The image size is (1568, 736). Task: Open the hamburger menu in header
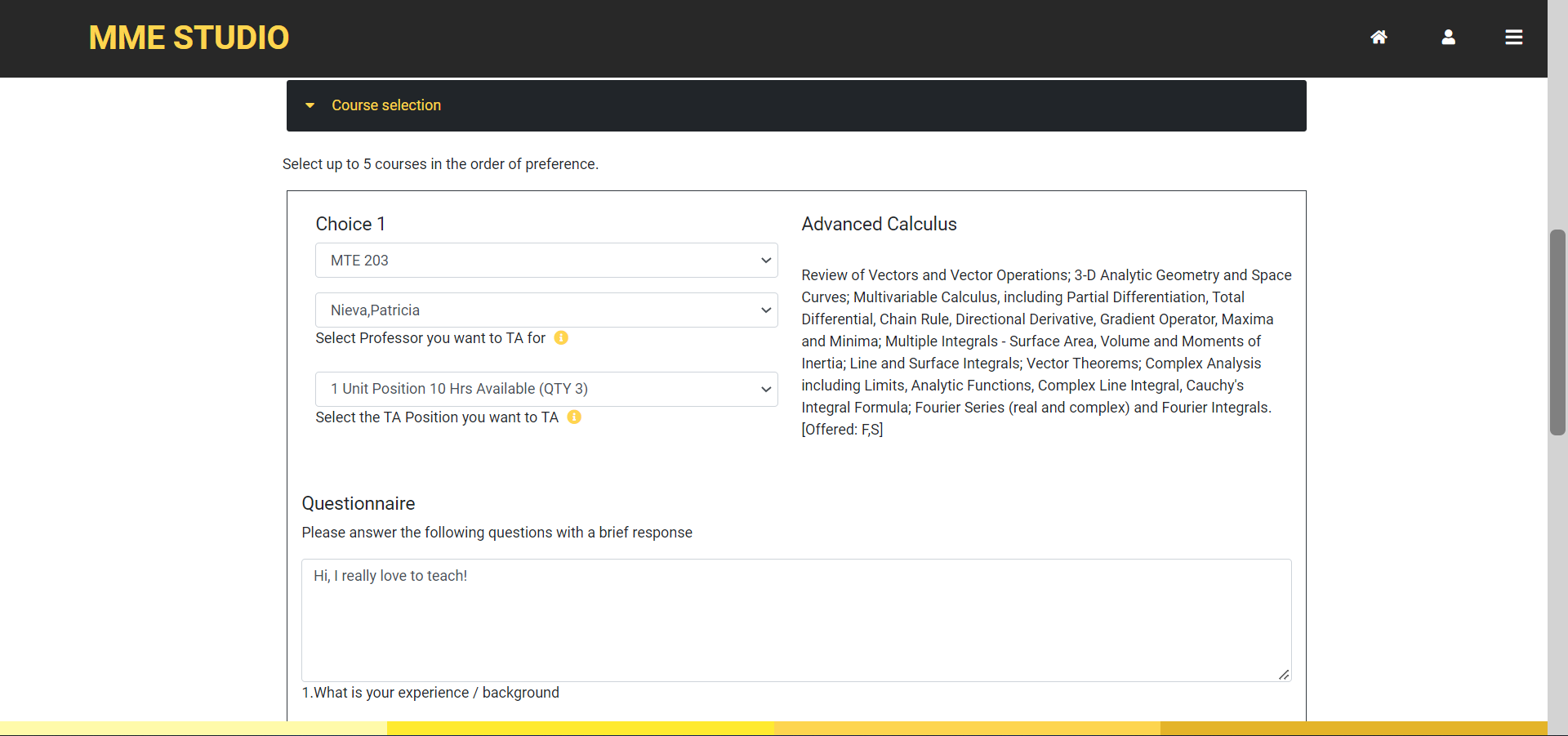click(x=1513, y=38)
